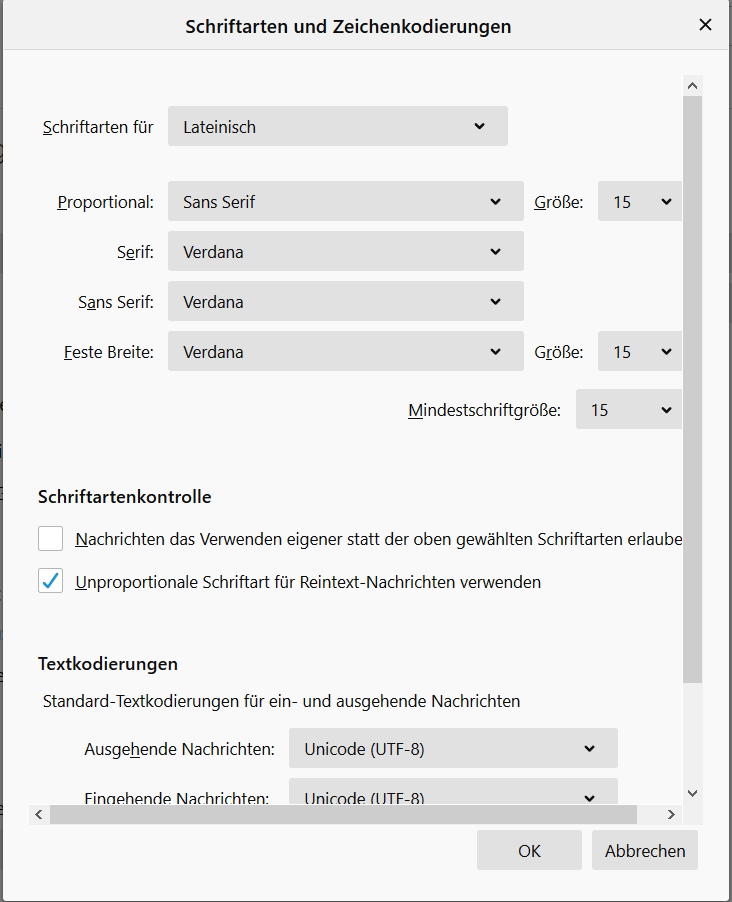Change the Feste Breite Größe dropdown

[x=640, y=352]
